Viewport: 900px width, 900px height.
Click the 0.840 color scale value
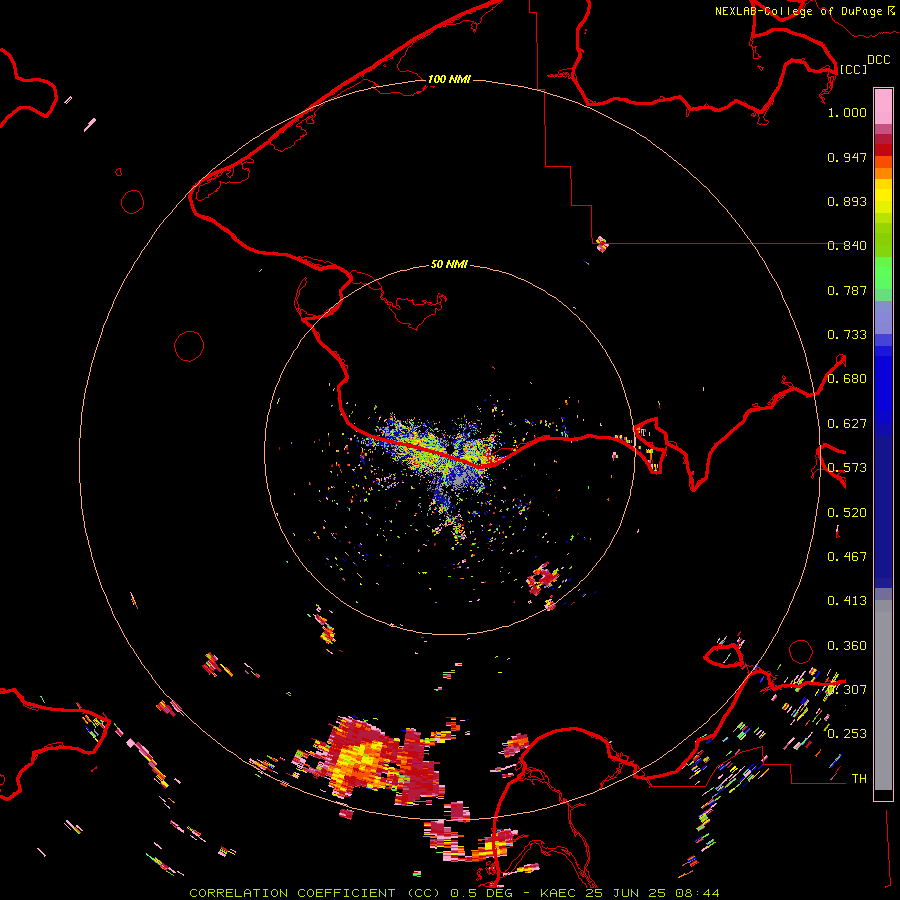(x=847, y=246)
